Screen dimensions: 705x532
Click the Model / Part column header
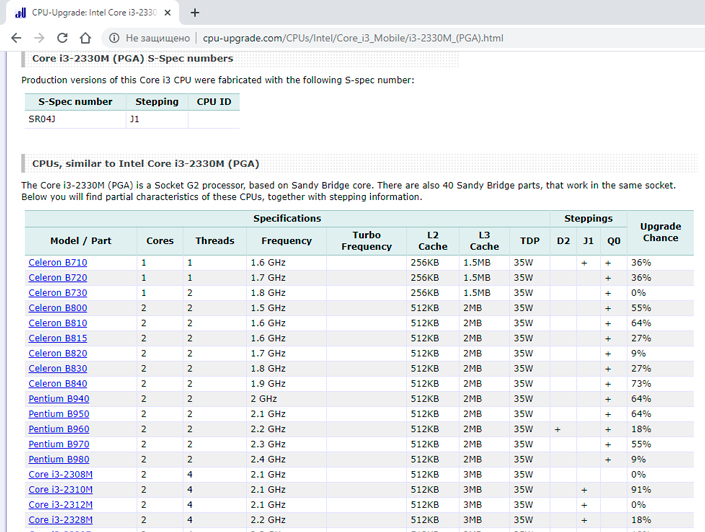tap(80, 241)
